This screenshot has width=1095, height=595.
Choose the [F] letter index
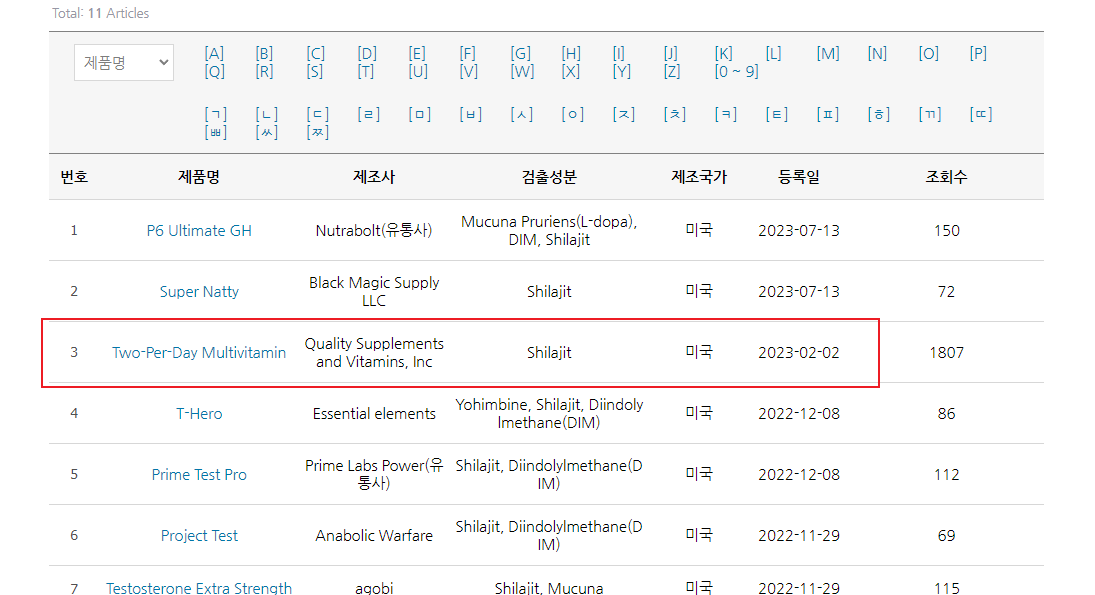467,54
